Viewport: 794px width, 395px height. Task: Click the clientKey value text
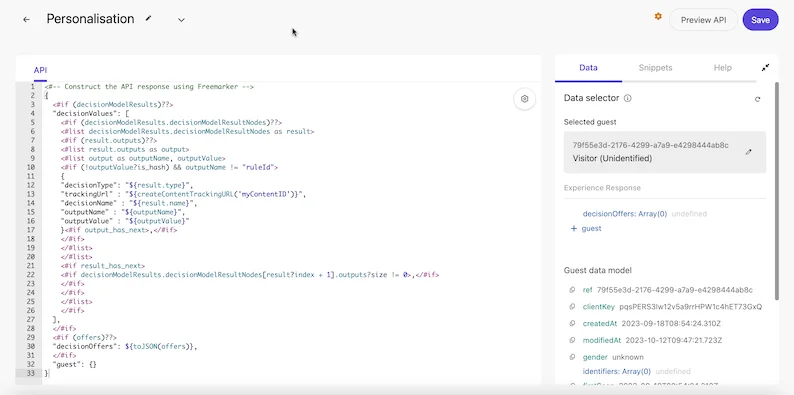[x=691, y=307]
